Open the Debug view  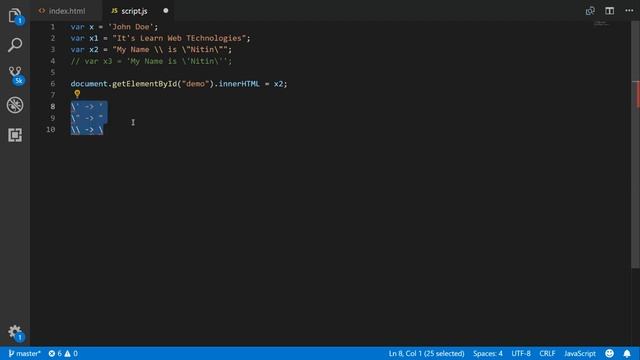15,105
